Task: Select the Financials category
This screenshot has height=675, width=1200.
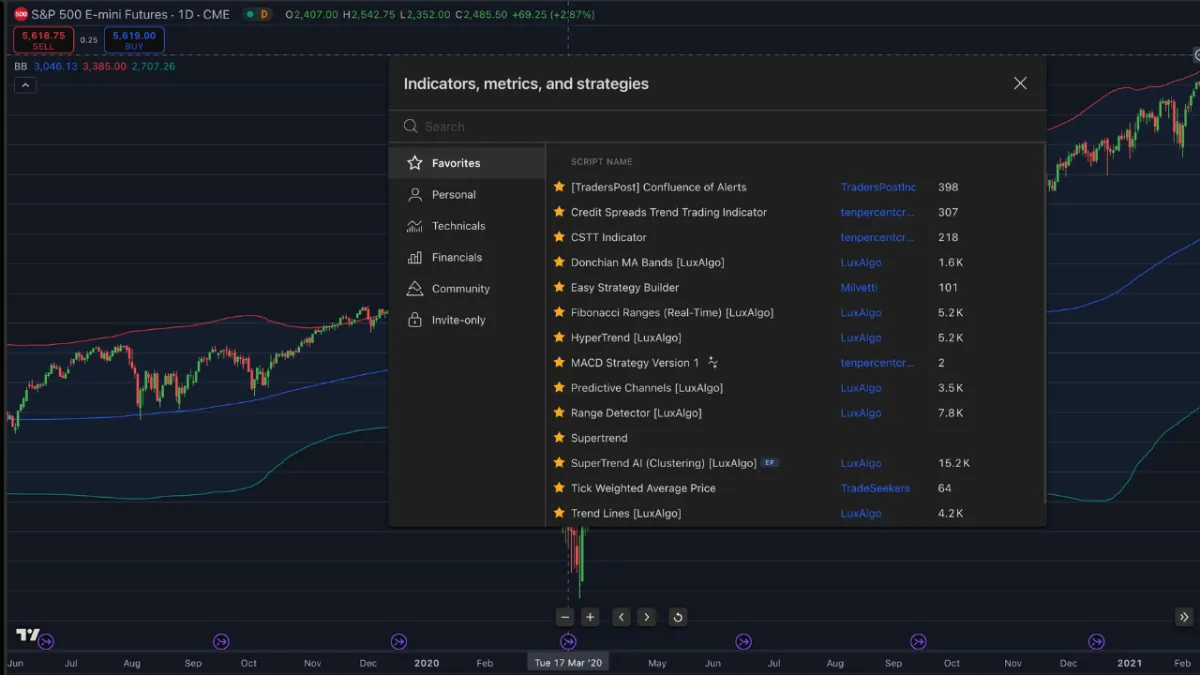Action: coord(467,257)
